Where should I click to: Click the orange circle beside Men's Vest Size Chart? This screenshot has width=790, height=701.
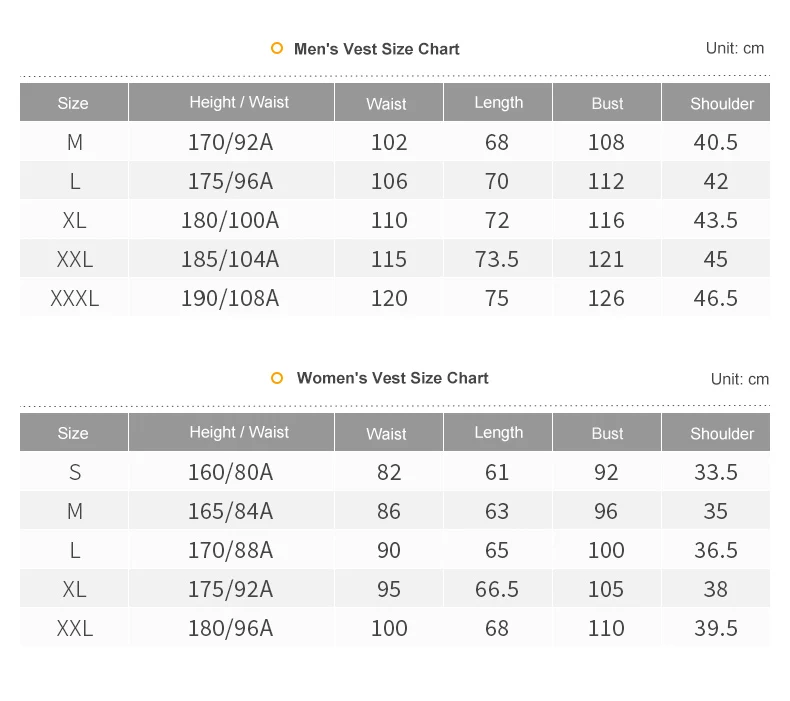pos(277,48)
